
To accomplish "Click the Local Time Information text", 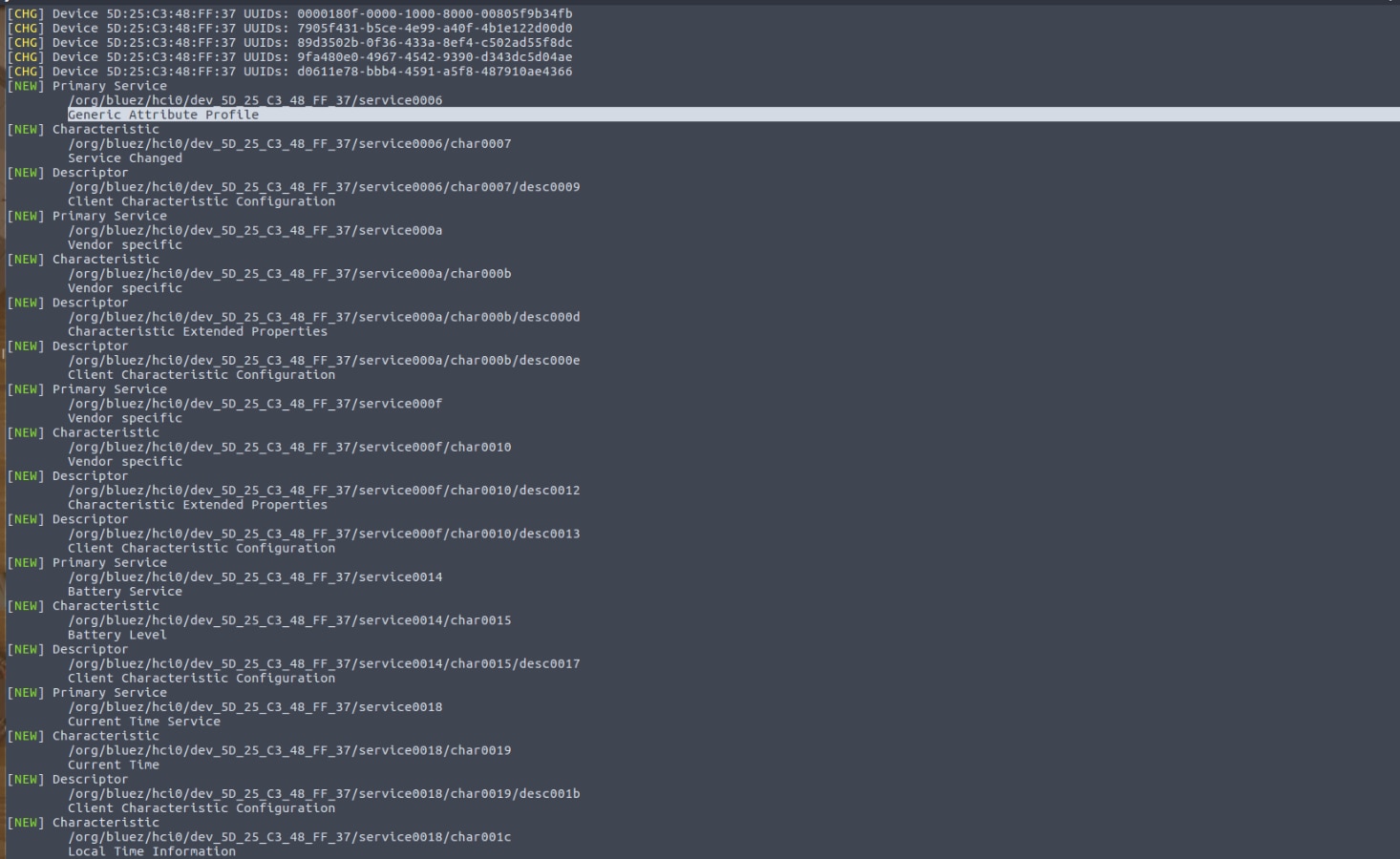I will point(152,851).
